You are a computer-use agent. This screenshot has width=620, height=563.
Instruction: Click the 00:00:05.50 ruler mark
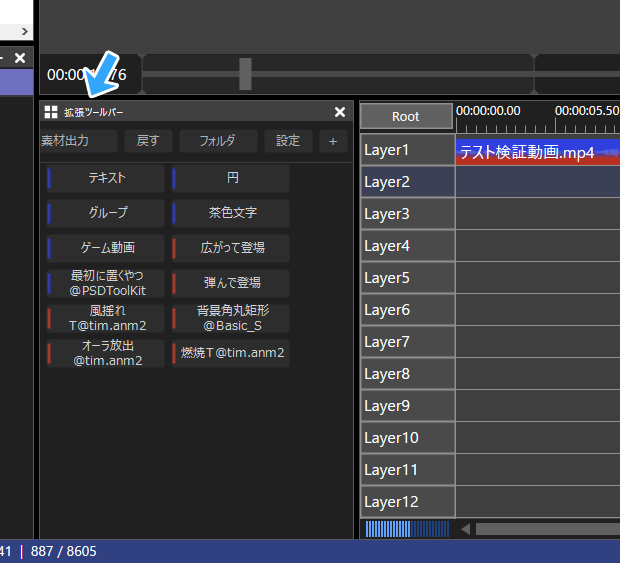[587, 111]
